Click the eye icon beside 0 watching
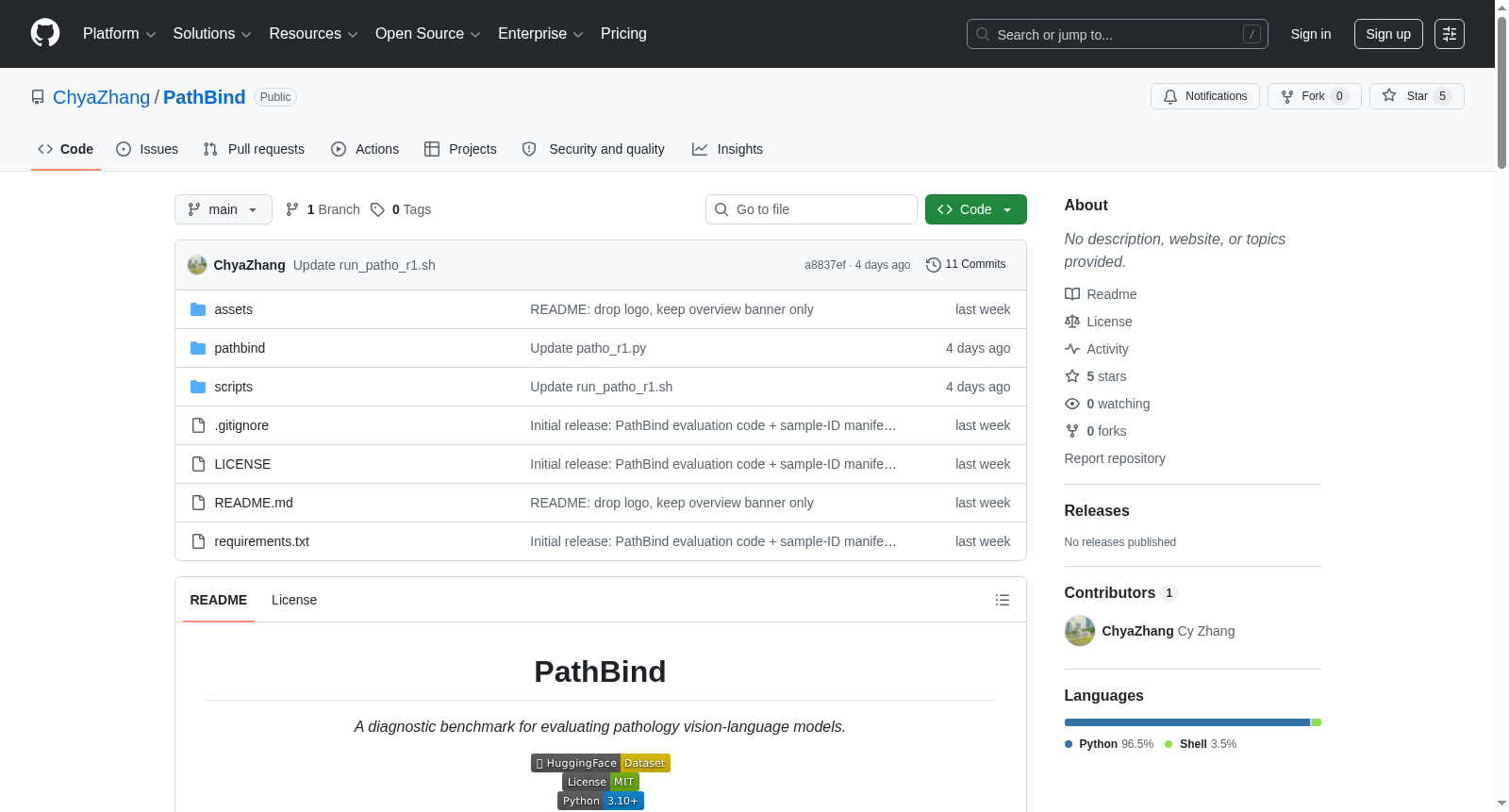Screen dimensions: 1509x812 tap(1072, 404)
